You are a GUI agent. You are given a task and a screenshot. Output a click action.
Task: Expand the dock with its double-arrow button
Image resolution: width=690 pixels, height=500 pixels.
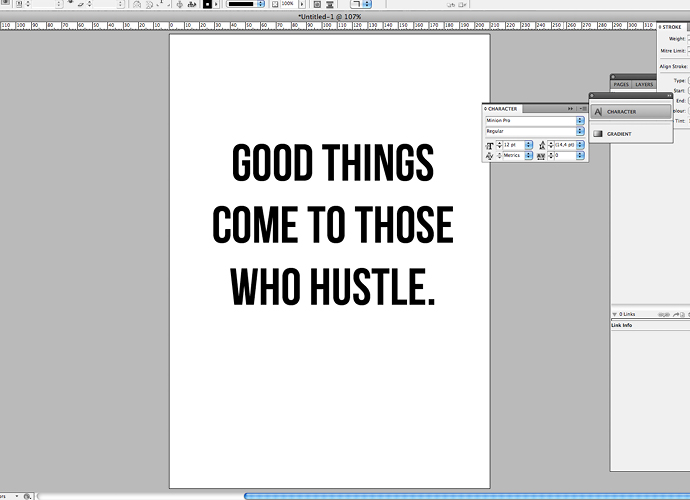click(x=669, y=96)
